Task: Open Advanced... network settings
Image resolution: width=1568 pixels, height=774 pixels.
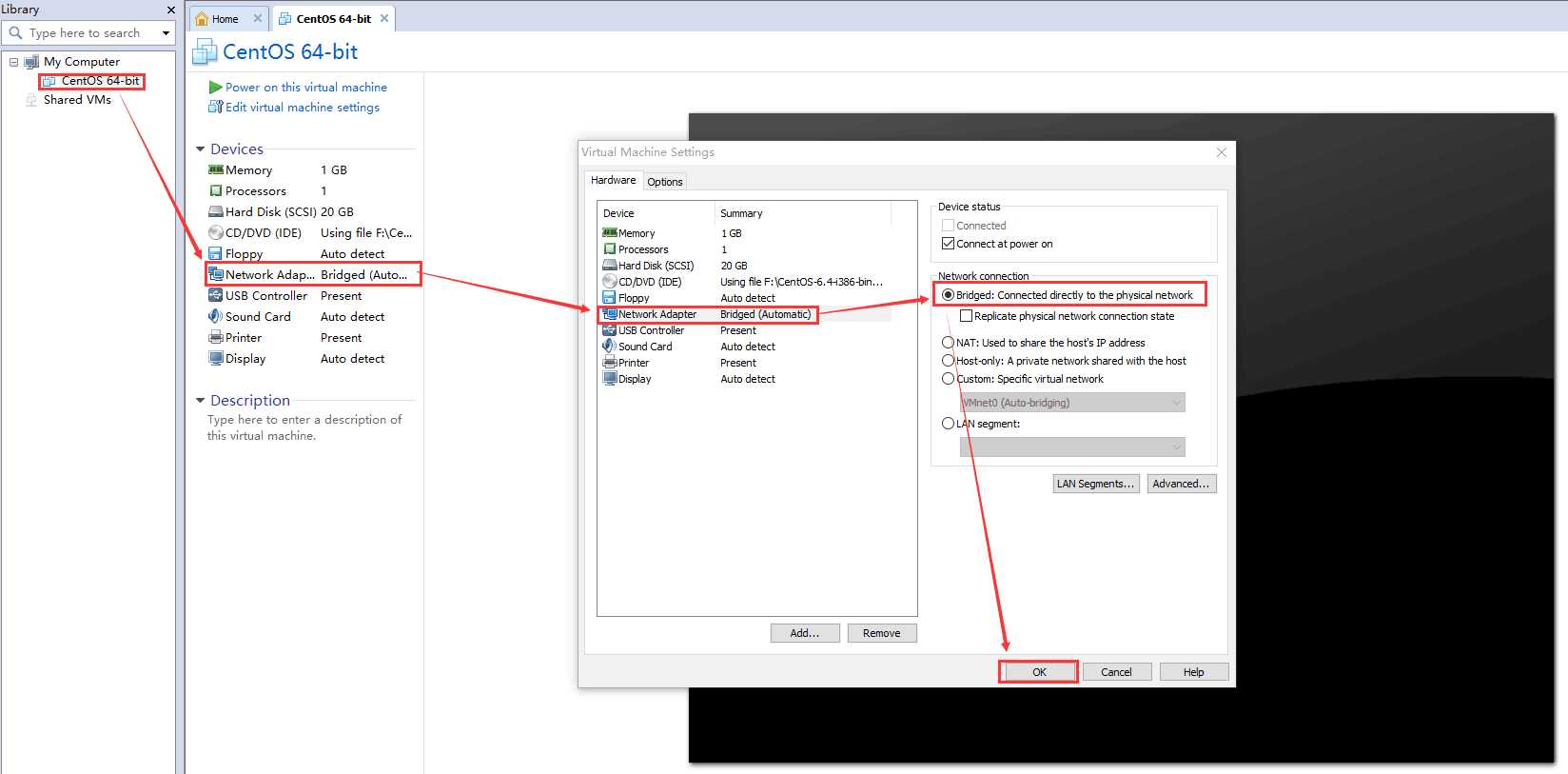Action: (1181, 484)
